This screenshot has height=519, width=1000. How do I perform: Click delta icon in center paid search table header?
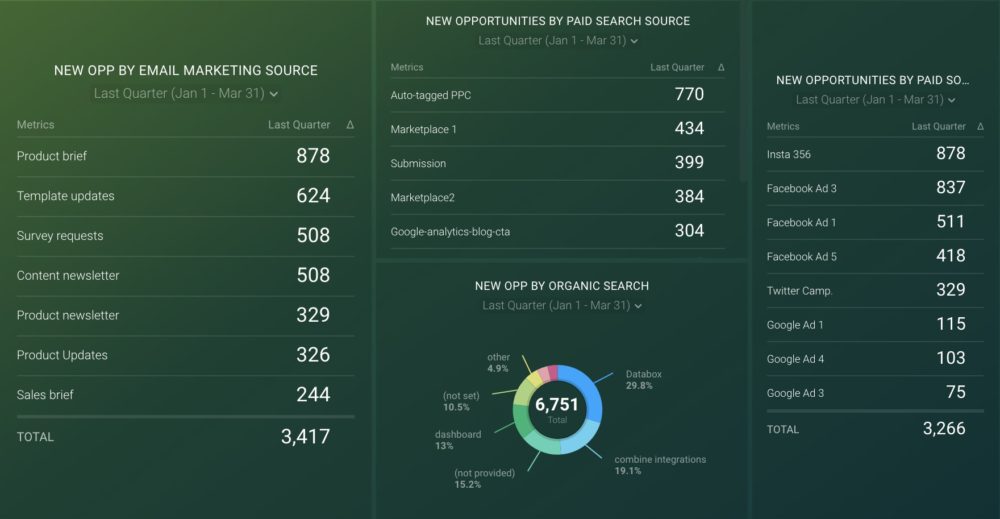721,68
